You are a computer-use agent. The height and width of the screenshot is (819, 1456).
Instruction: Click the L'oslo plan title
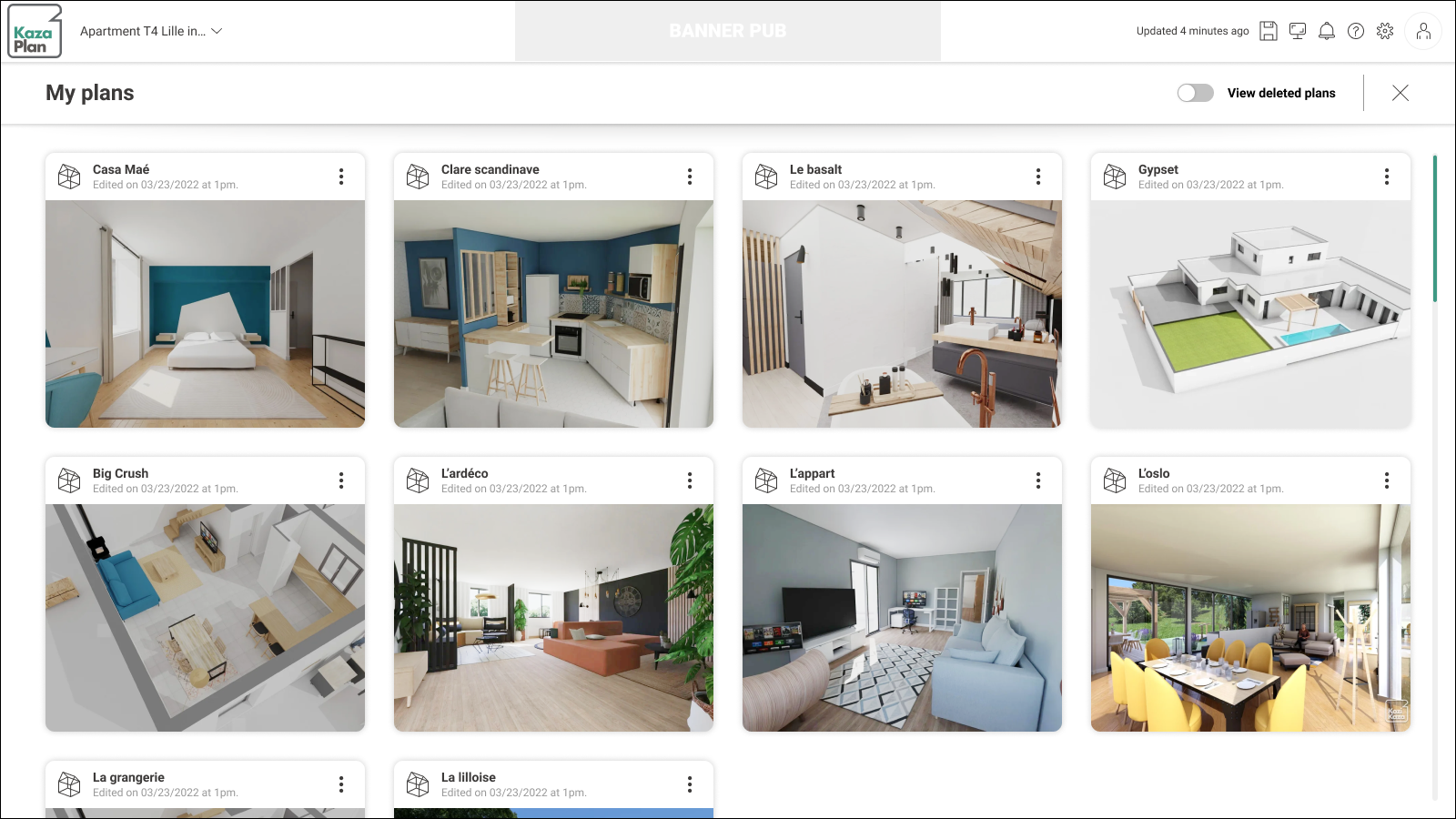(x=1154, y=473)
